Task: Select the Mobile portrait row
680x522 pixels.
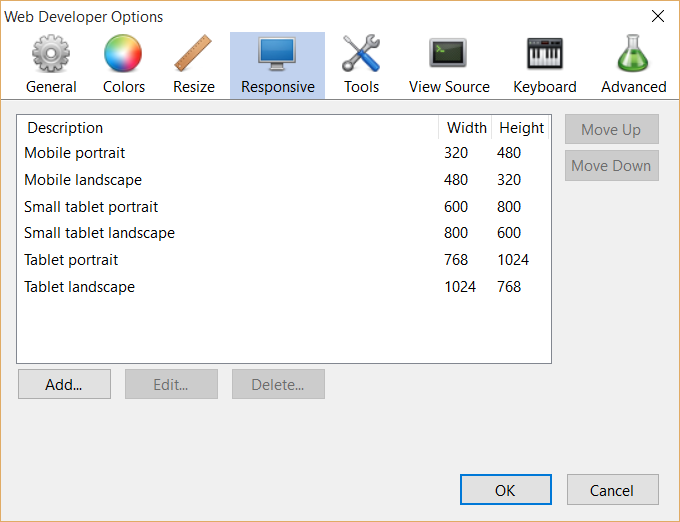Action: click(x=284, y=153)
